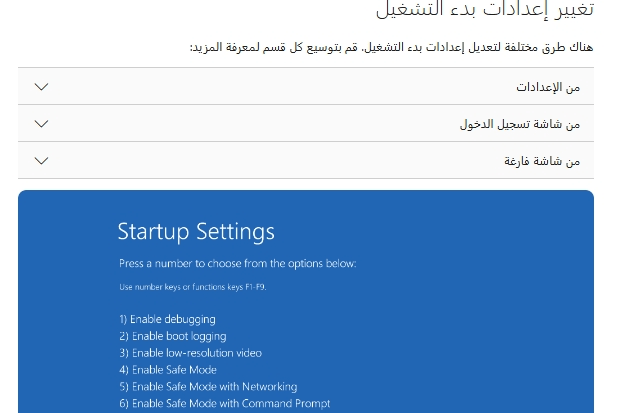Click the 'Use number keys' hint text
This screenshot has height=413, width=630.
click(x=192, y=287)
